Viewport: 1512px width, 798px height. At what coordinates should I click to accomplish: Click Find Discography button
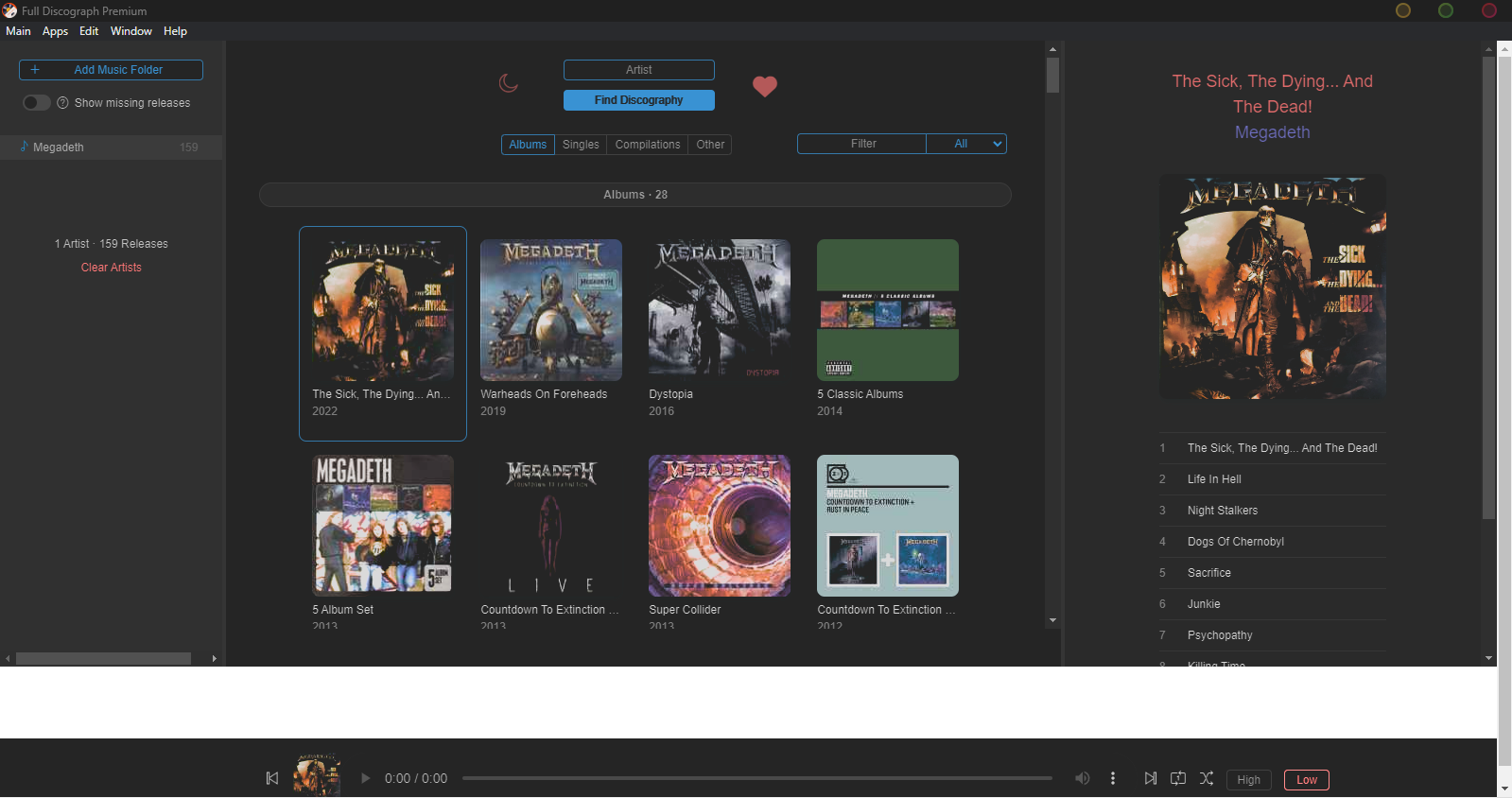tap(638, 100)
